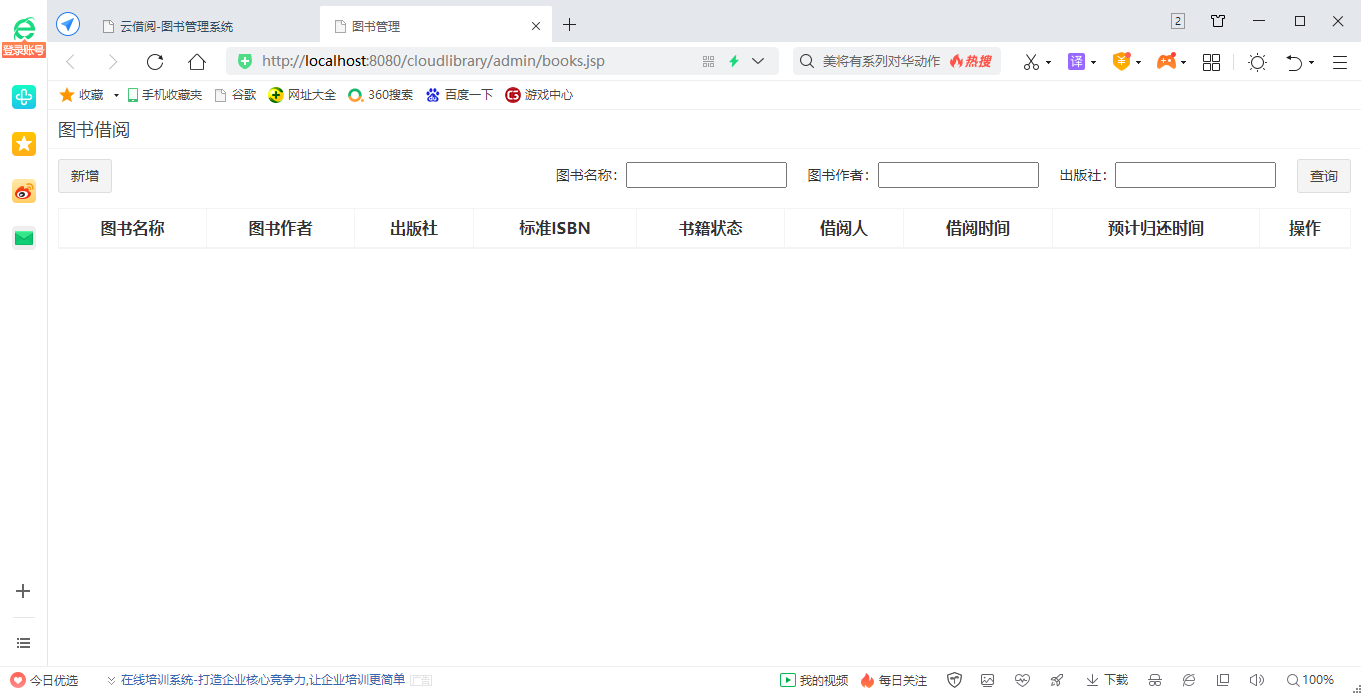Click the window count badge showing 2
The height and width of the screenshot is (693, 1361).
coord(1178,21)
